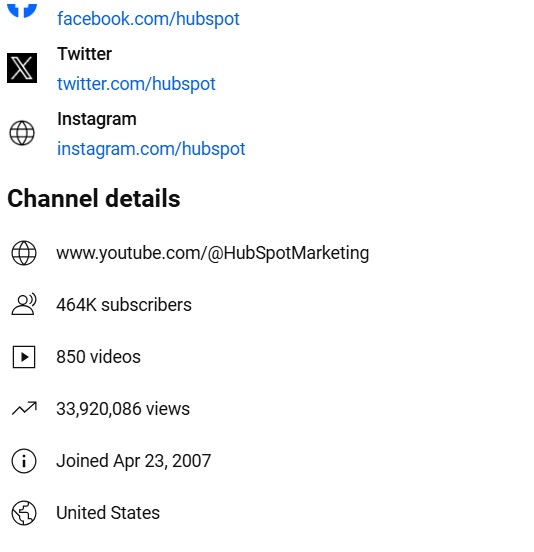Click the globe icon next to Instagram
The height and width of the screenshot is (552, 534).
click(22, 133)
